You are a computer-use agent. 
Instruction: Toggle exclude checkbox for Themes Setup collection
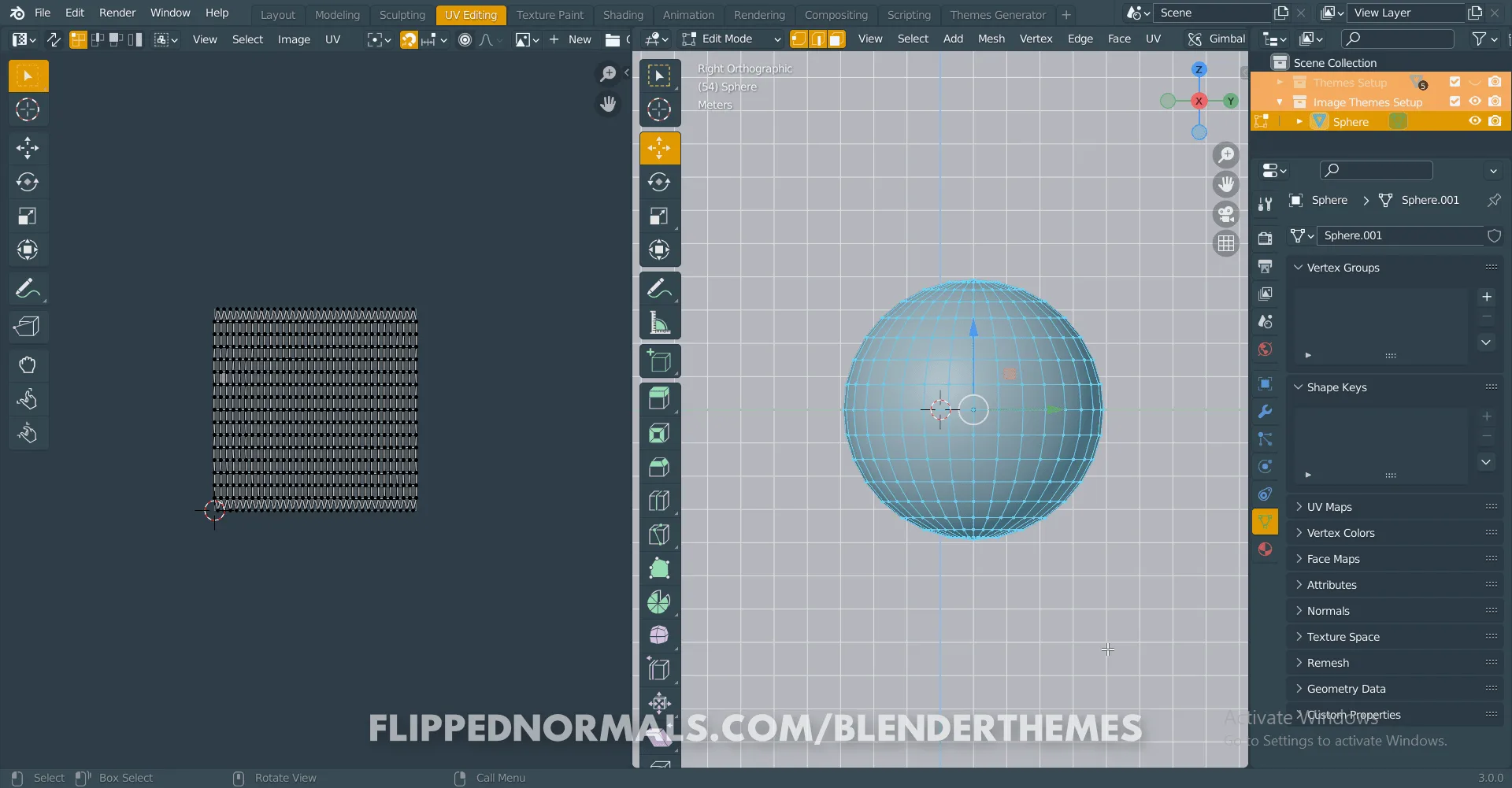pos(1455,82)
